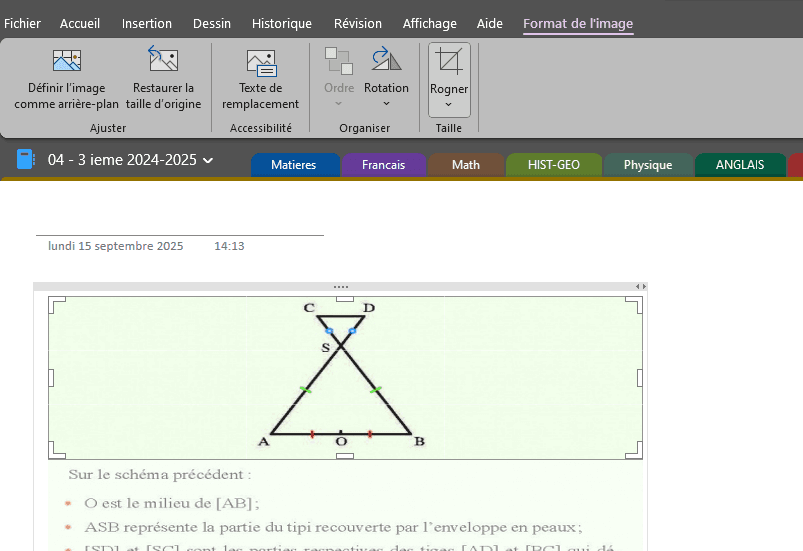
Task: Click the notebook icon beside the notebook name
Action: coord(26,160)
